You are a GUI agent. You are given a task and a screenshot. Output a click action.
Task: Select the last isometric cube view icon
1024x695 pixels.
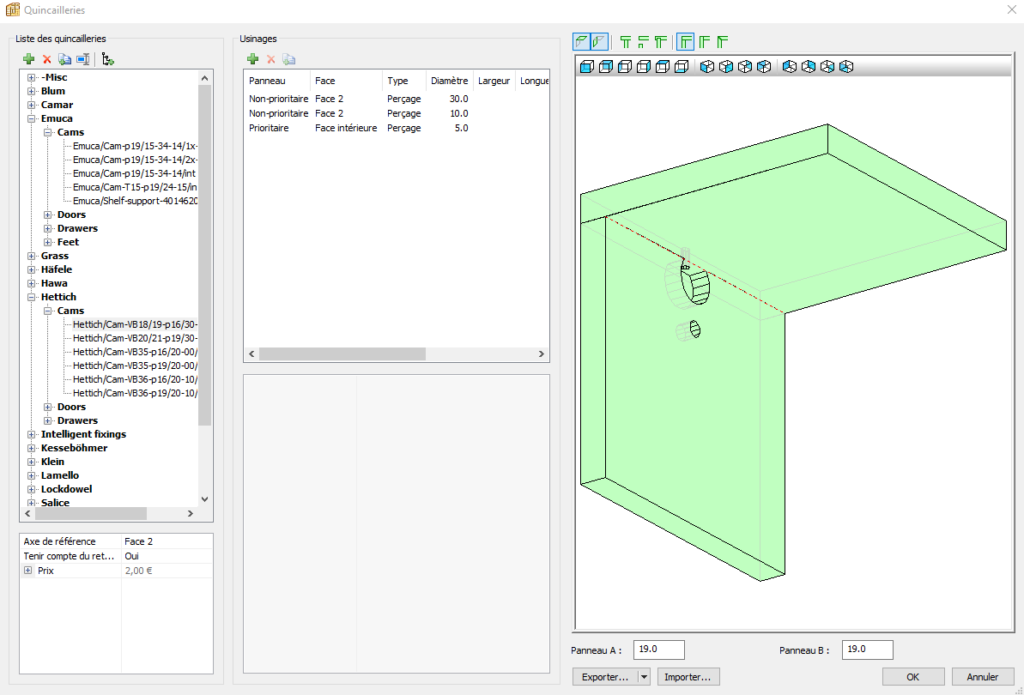click(x=846, y=67)
